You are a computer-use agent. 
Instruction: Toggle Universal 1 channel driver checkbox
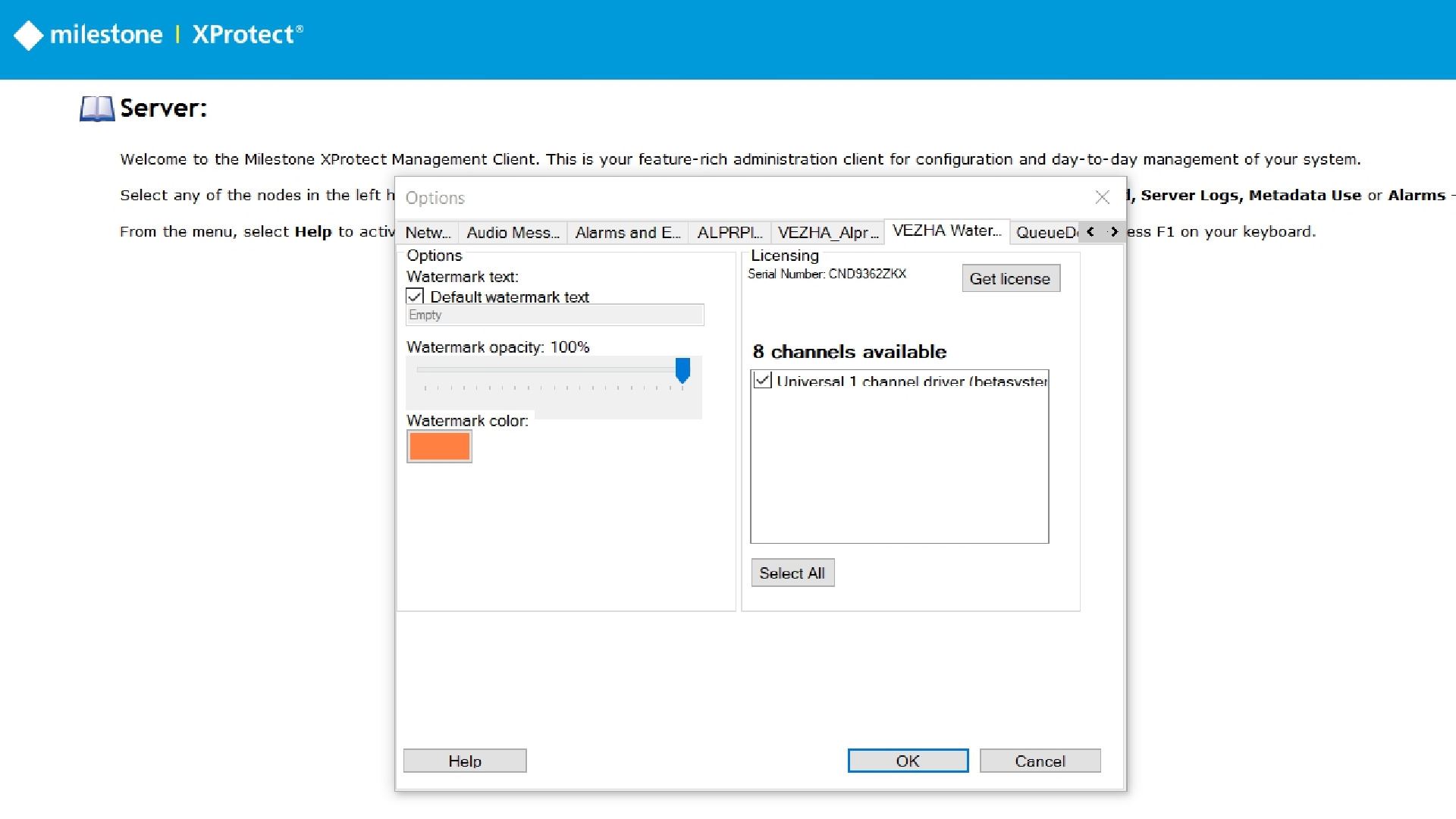(763, 381)
